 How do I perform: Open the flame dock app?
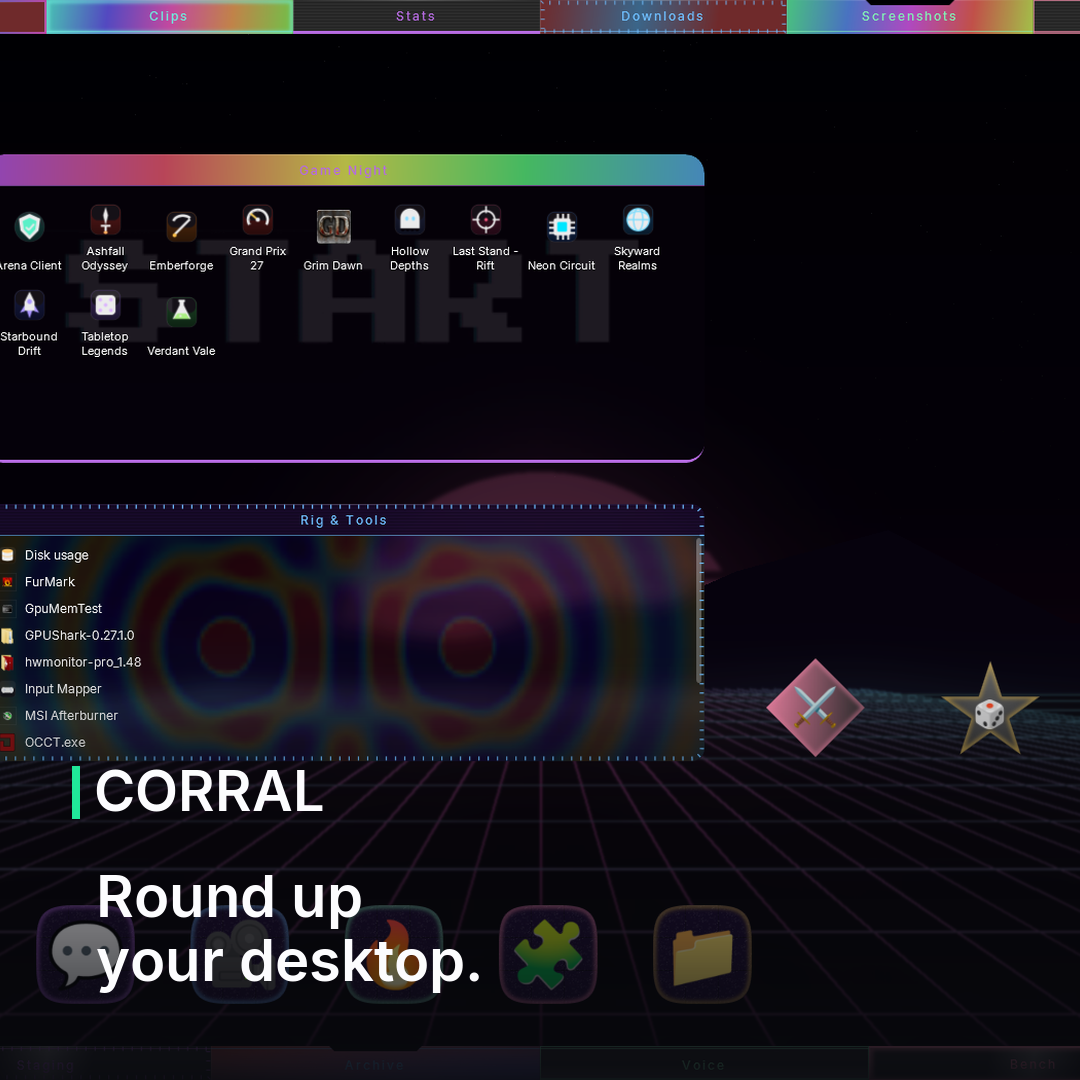(x=393, y=954)
